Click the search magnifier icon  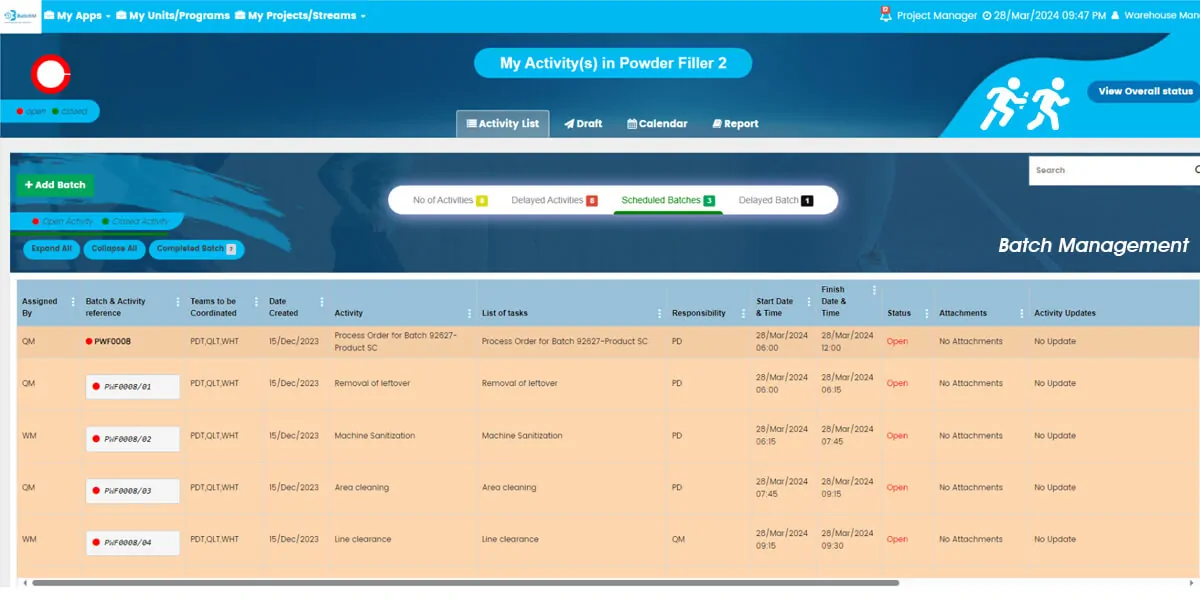pyautogui.click(x=1196, y=170)
